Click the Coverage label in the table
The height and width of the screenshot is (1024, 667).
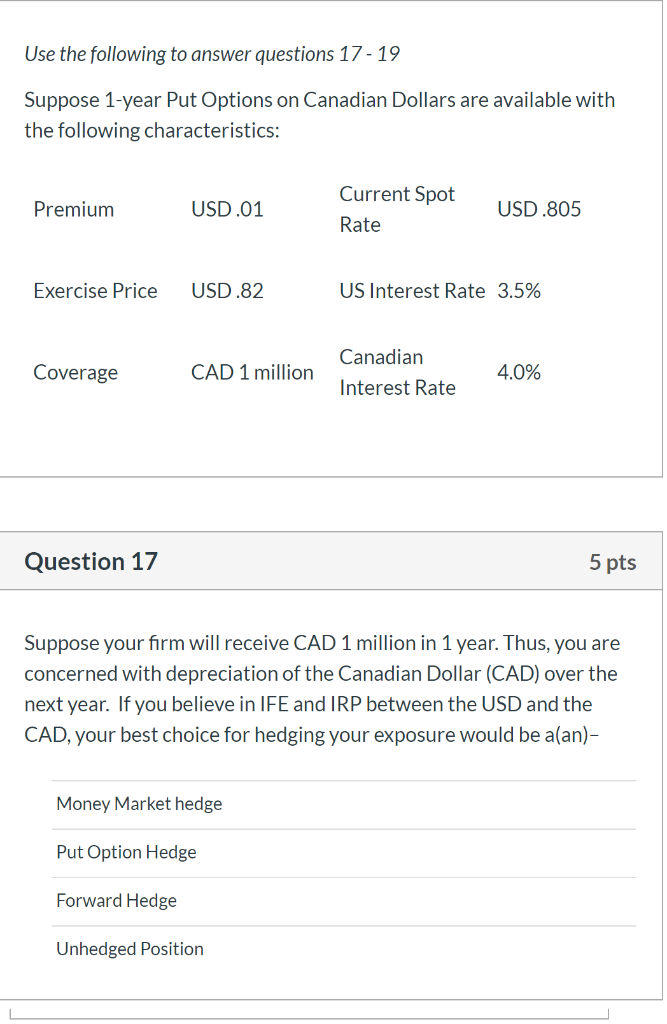click(x=75, y=372)
